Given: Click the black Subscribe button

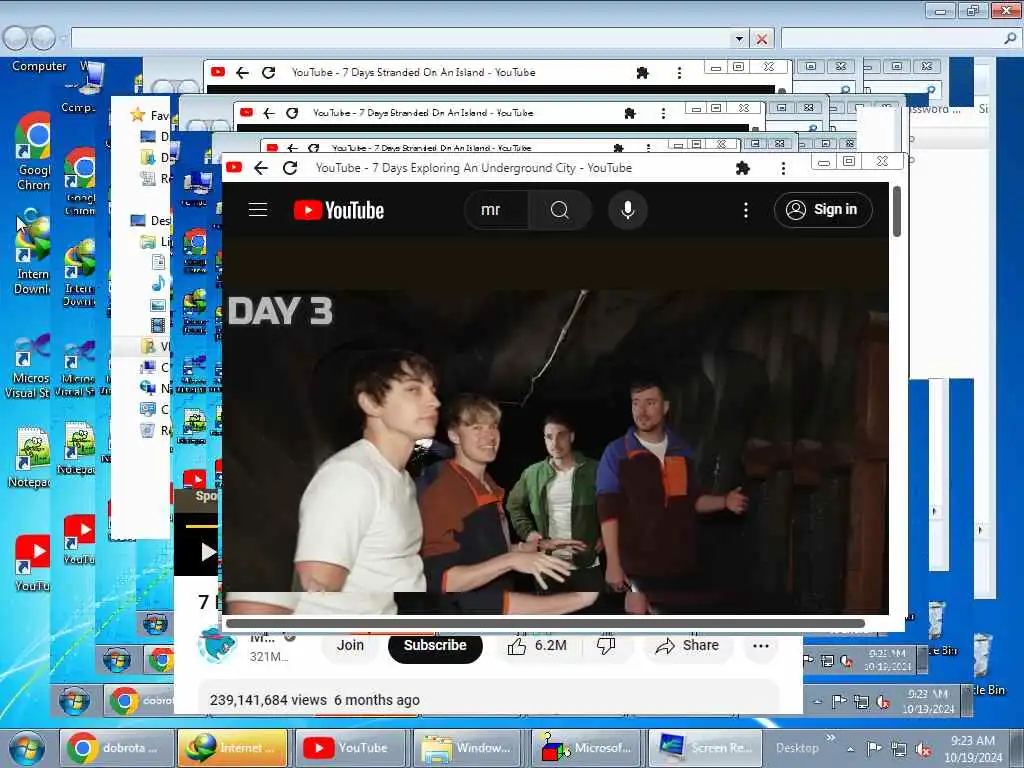Looking at the screenshot, I should 435,645.
